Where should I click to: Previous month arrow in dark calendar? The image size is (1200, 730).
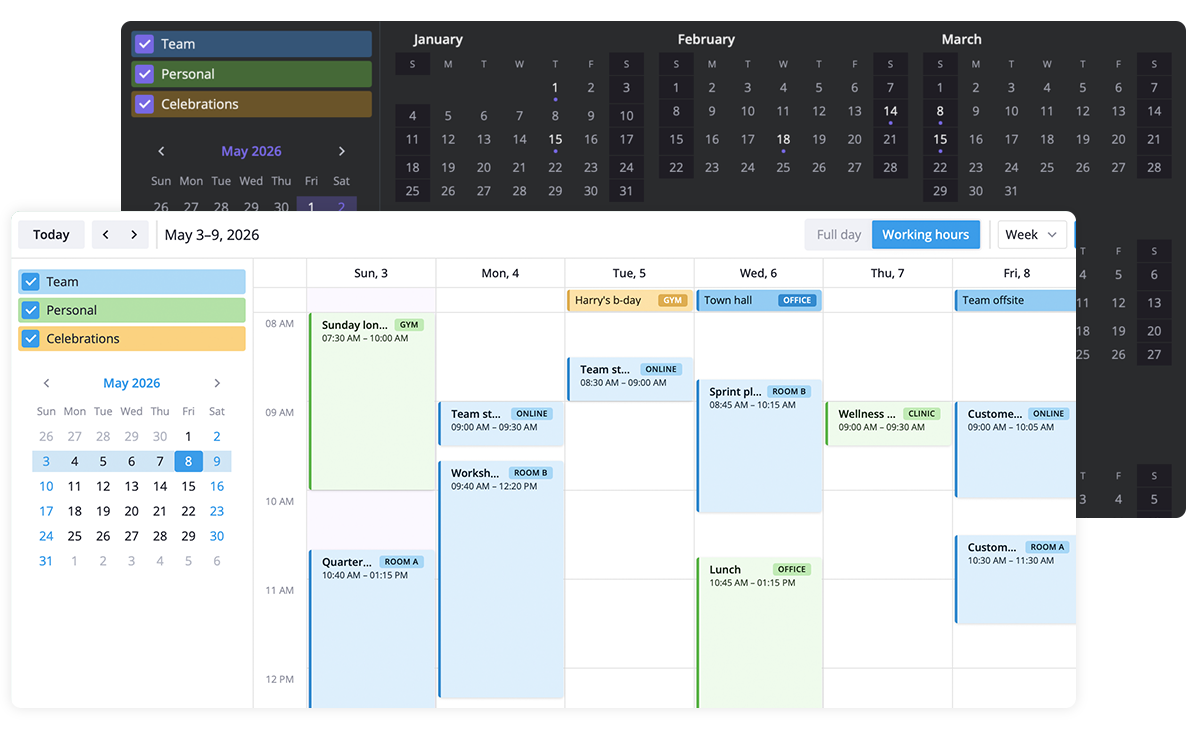[x=161, y=151]
